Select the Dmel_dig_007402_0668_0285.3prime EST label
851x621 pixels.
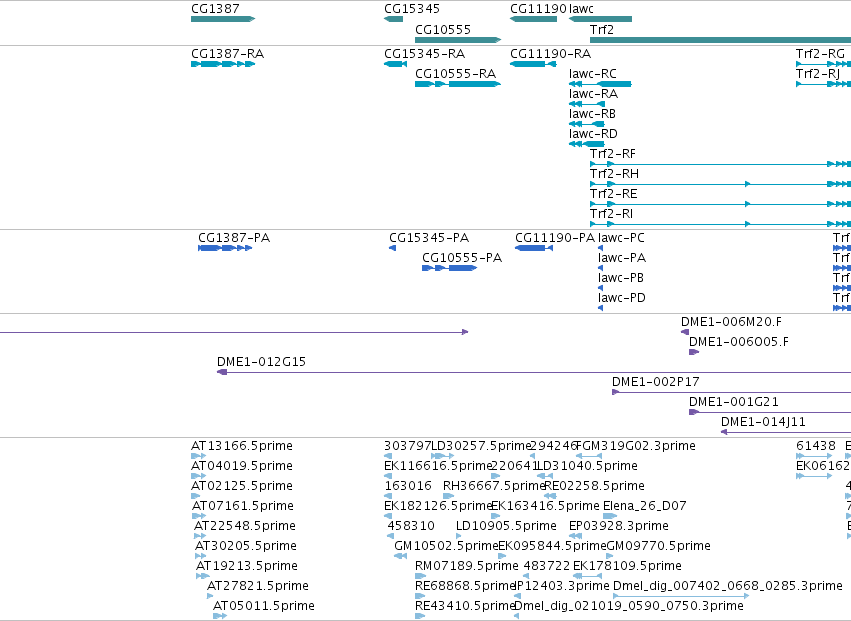click(728, 587)
